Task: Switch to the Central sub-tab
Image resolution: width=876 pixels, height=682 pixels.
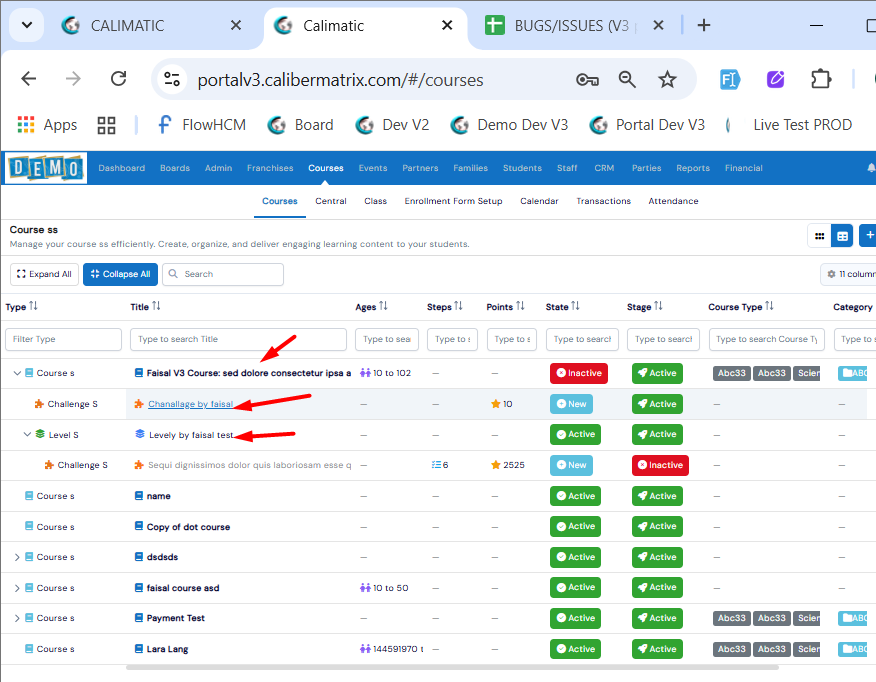Action: point(331,201)
